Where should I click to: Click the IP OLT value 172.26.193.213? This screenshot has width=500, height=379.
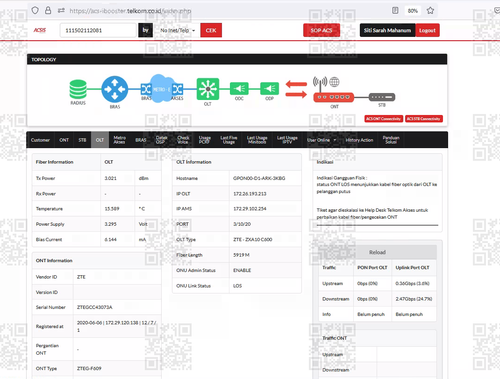coord(250,194)
